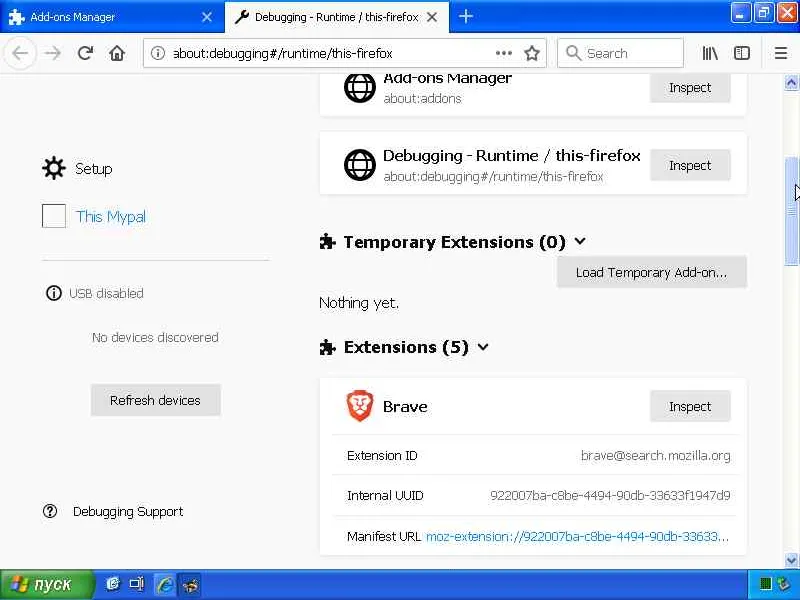
Task: Click the Debugging Support question icon
Action: pyautogui.click(x=50, y=511)
